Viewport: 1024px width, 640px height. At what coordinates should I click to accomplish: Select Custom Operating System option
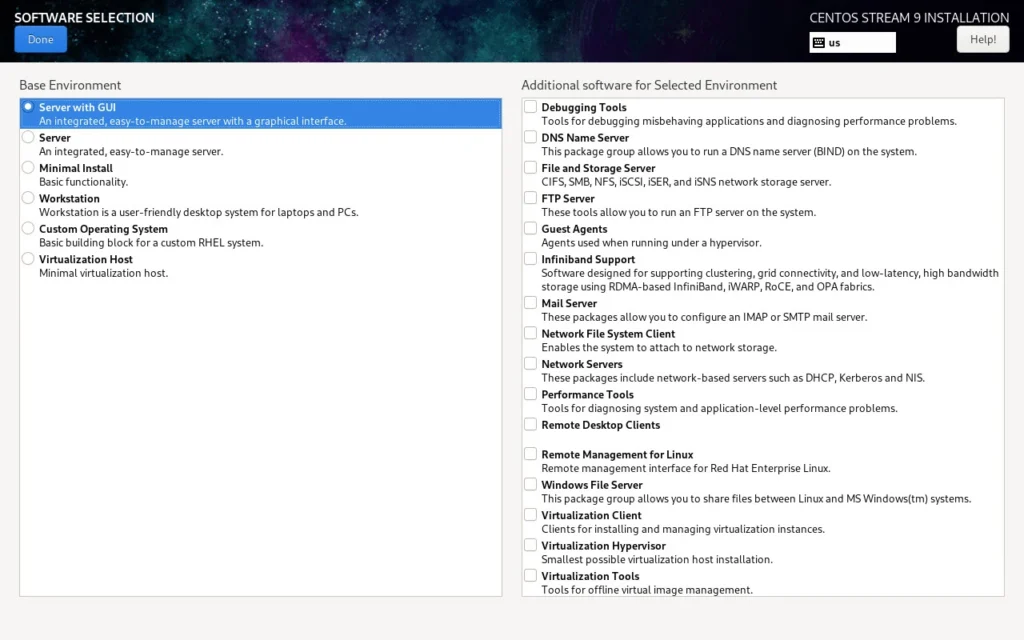click(x=28, y=228)
